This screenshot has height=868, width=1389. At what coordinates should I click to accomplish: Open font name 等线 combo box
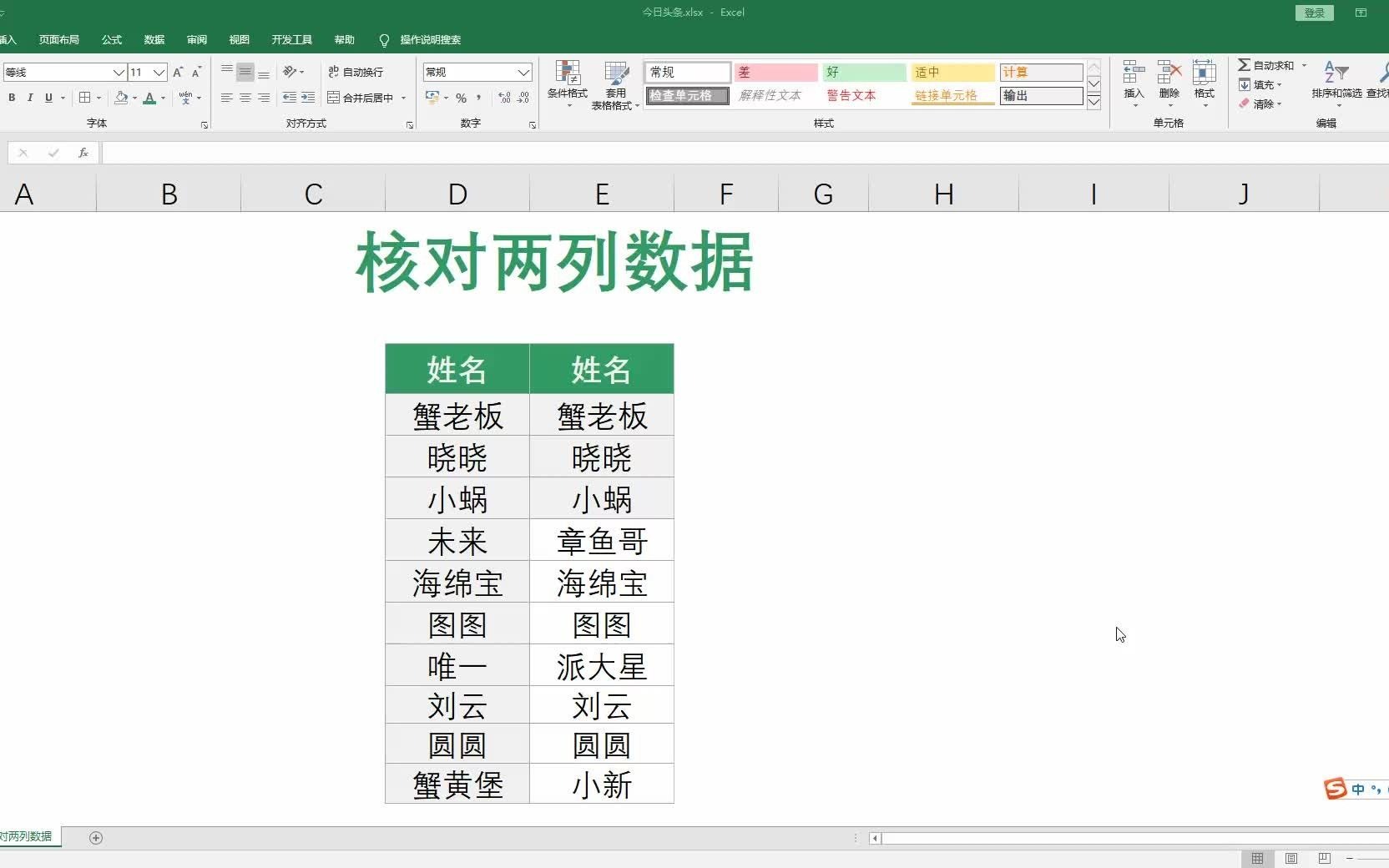[64, 73]
